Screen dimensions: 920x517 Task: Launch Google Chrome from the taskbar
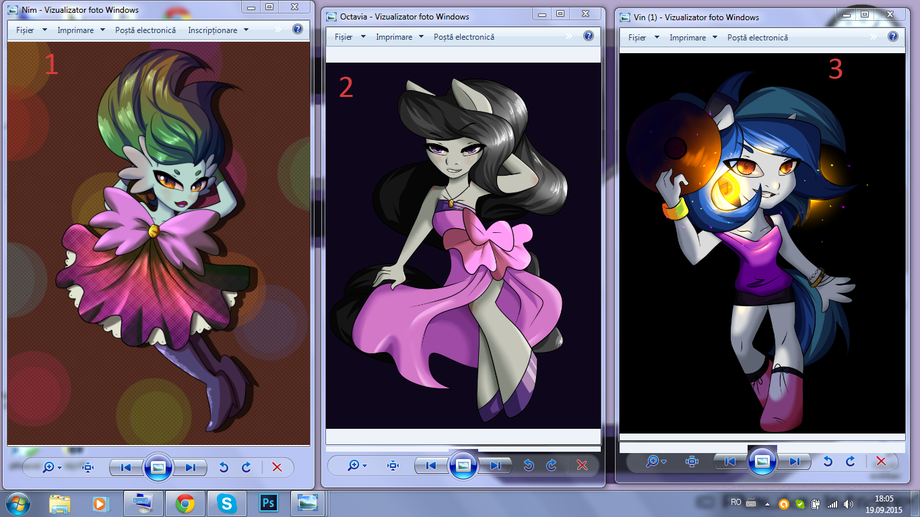point(184,502)
